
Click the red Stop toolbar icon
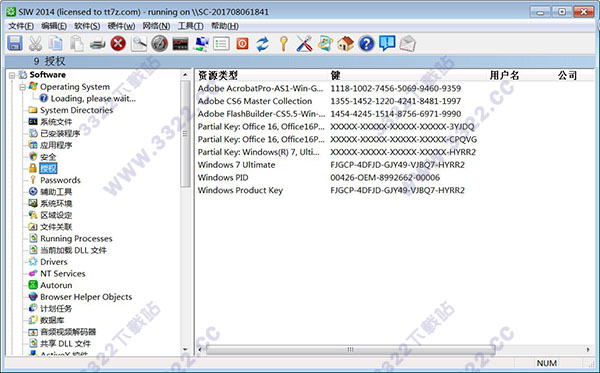(x=118, y=44)
